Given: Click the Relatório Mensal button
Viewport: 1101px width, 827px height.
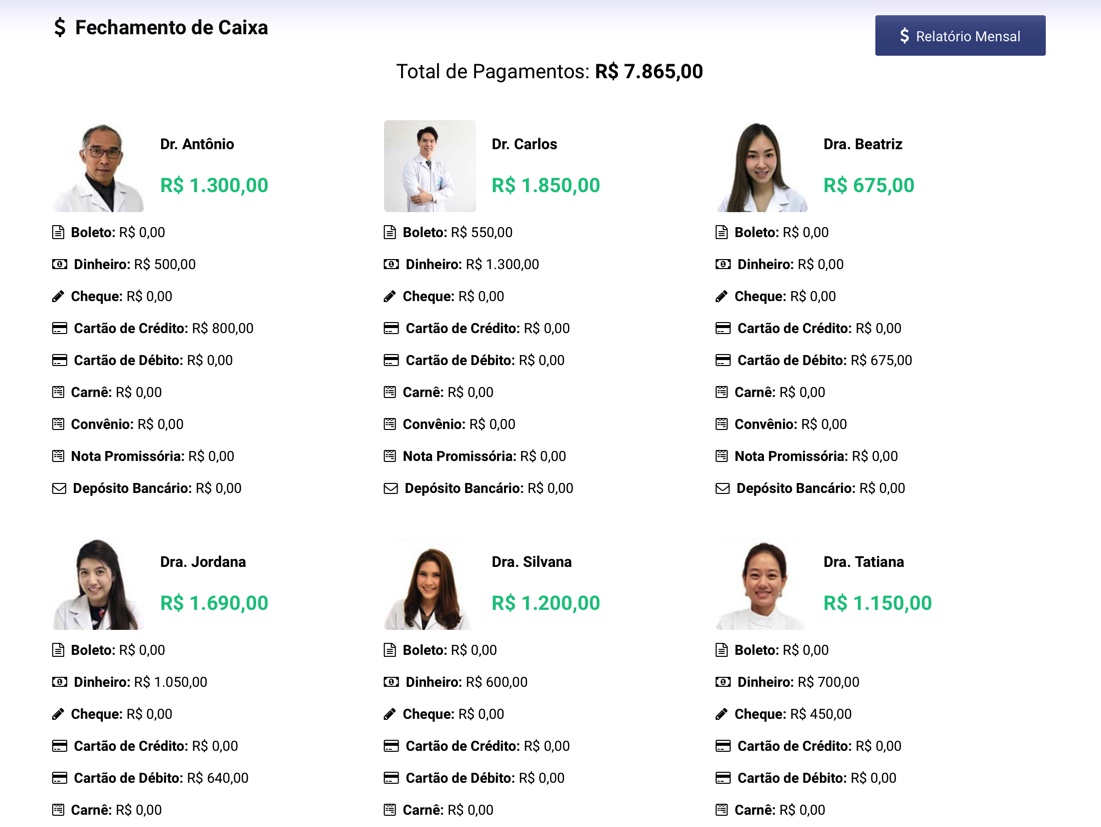Looking at the screenshot, I should (960, 36).
